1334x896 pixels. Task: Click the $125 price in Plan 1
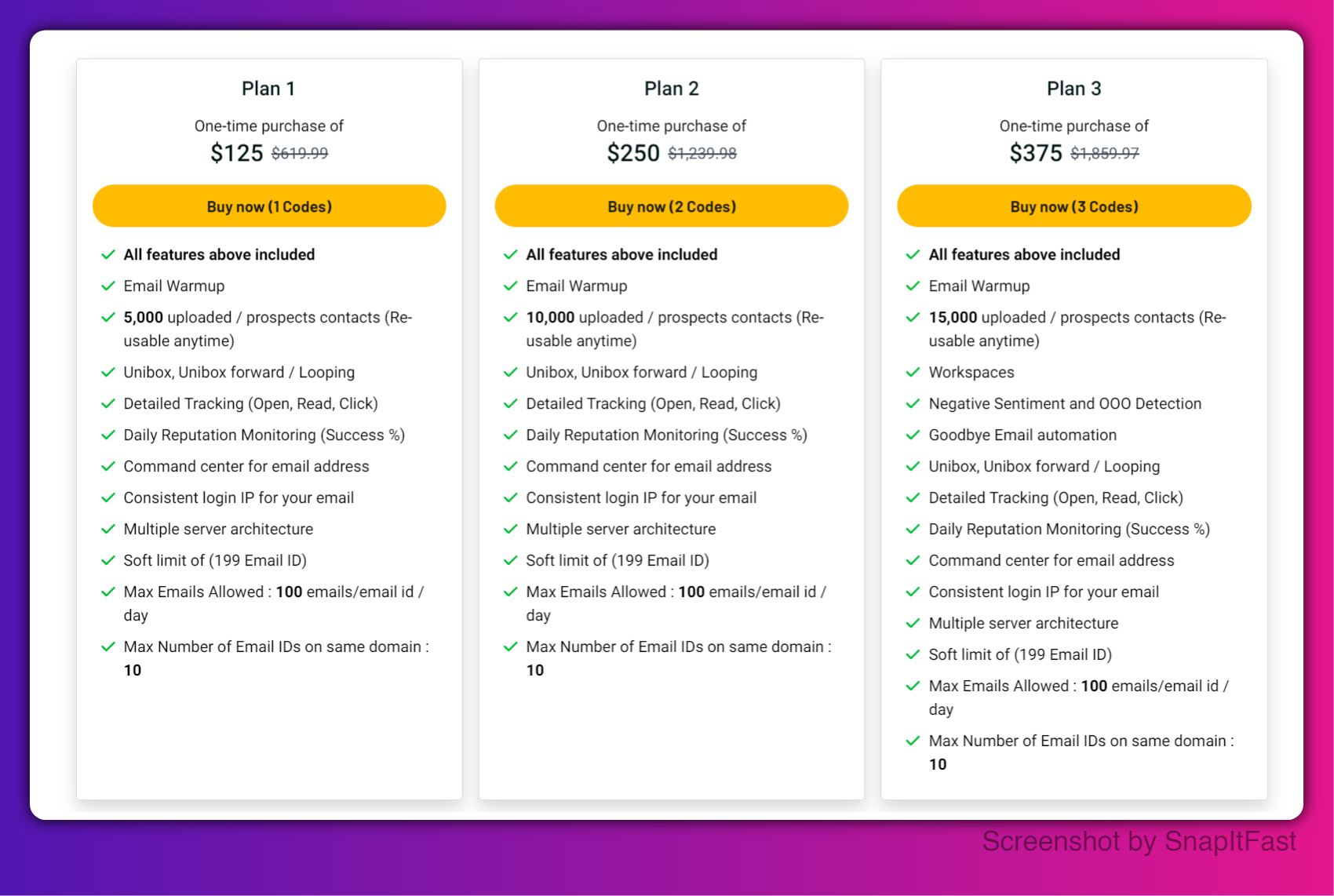tap(236, 153)
